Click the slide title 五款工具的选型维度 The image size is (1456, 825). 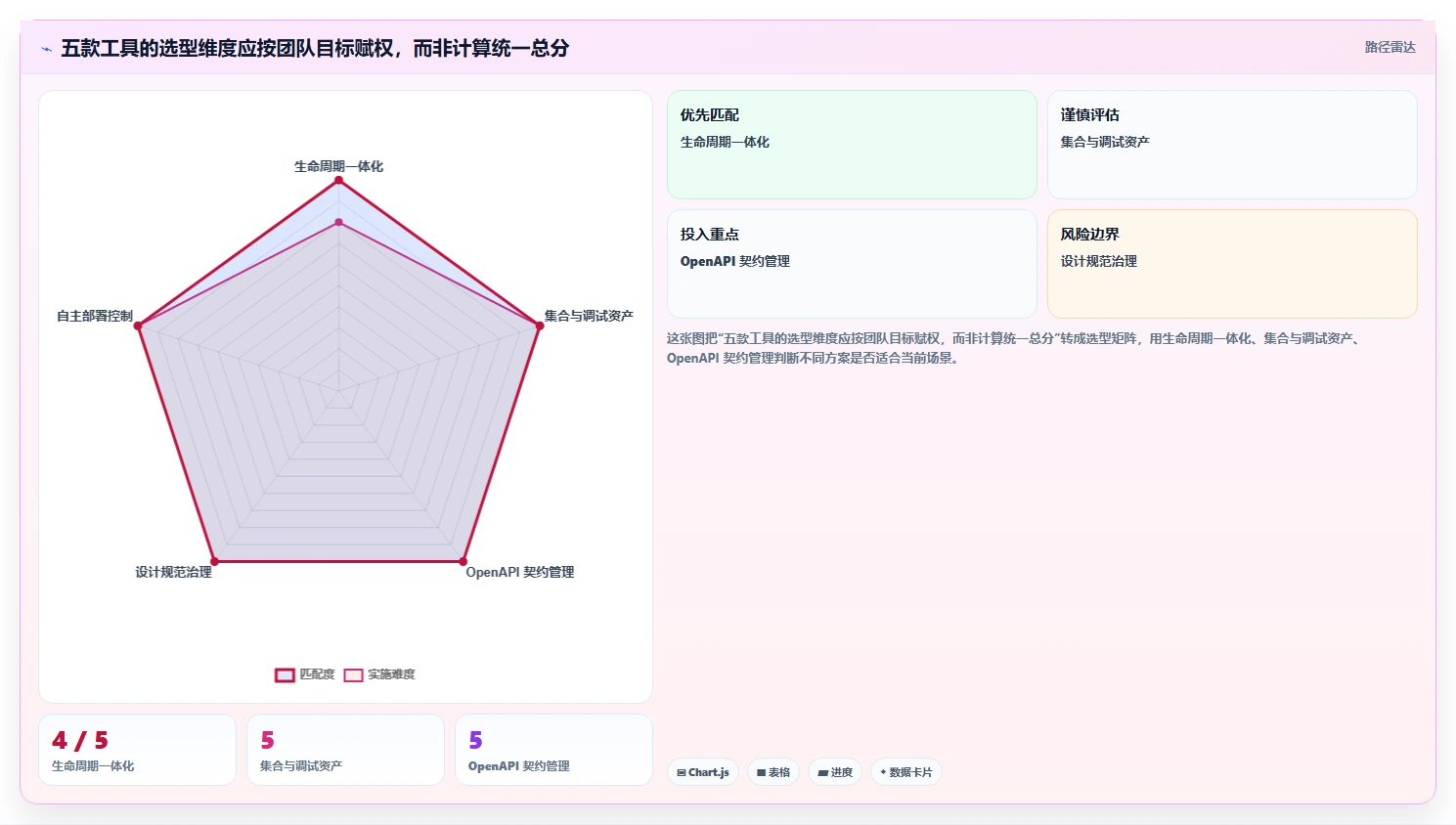click(315, 48)
